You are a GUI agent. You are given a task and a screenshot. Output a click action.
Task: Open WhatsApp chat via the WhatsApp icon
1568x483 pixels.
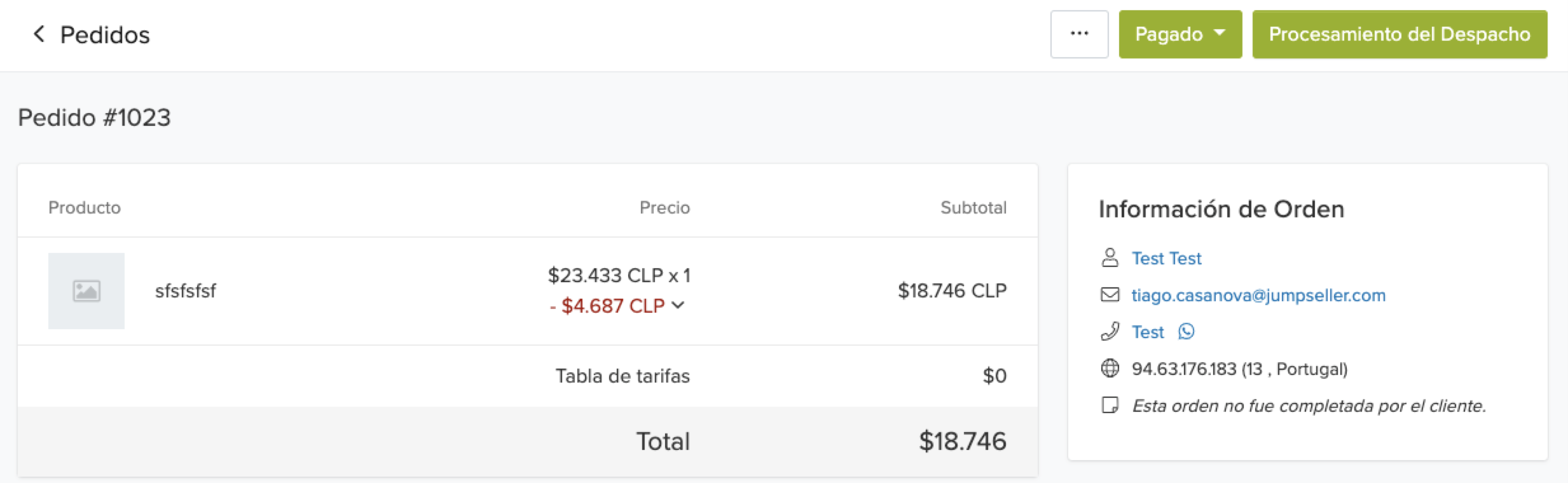(x=1186, y=332)
